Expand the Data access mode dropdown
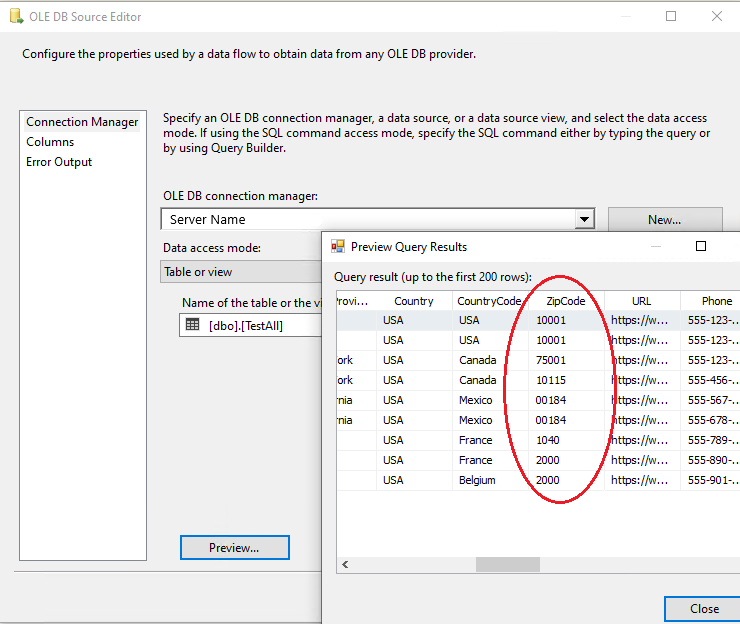 click(x=240, y=272)
